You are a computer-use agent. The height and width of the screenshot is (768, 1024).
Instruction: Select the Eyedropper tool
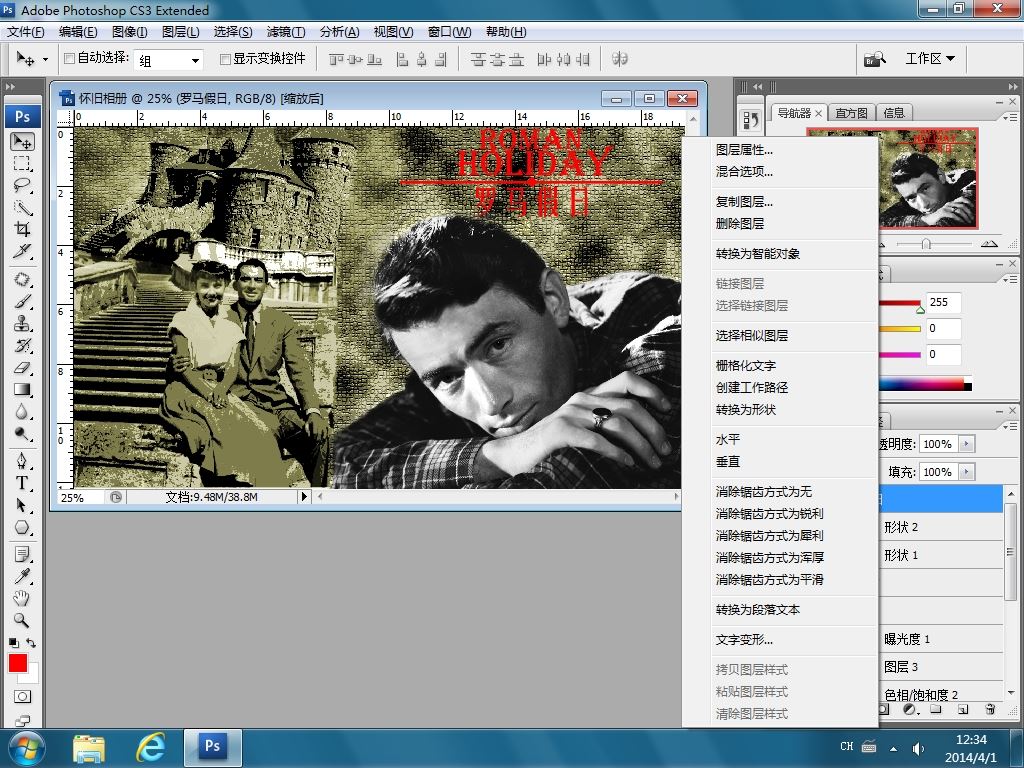coord(22,577)
